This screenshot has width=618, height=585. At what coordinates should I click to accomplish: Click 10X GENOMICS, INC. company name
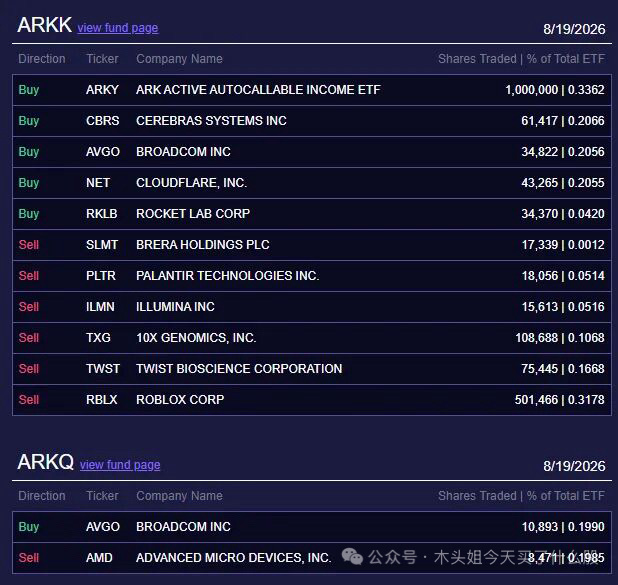[x=196, y=338]
